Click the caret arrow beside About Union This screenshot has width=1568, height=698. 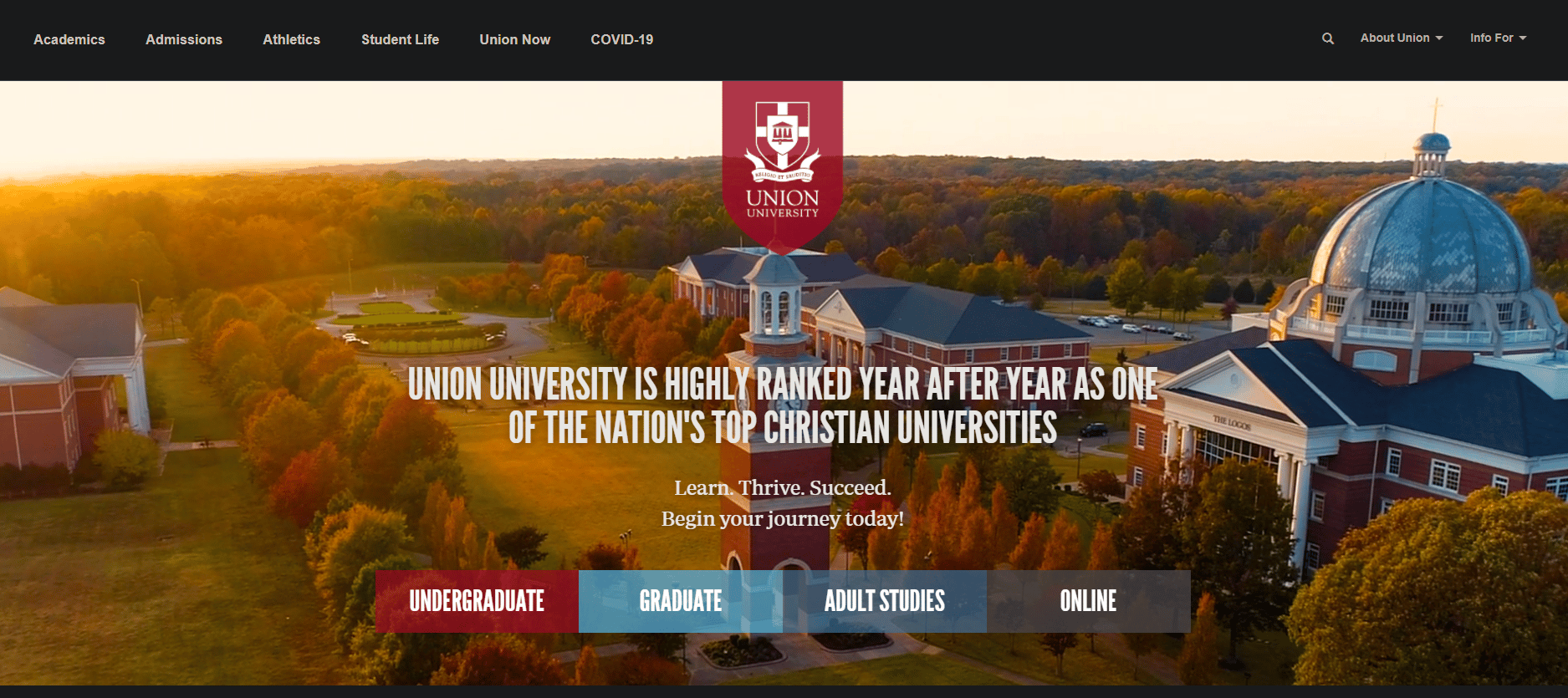1438,38
